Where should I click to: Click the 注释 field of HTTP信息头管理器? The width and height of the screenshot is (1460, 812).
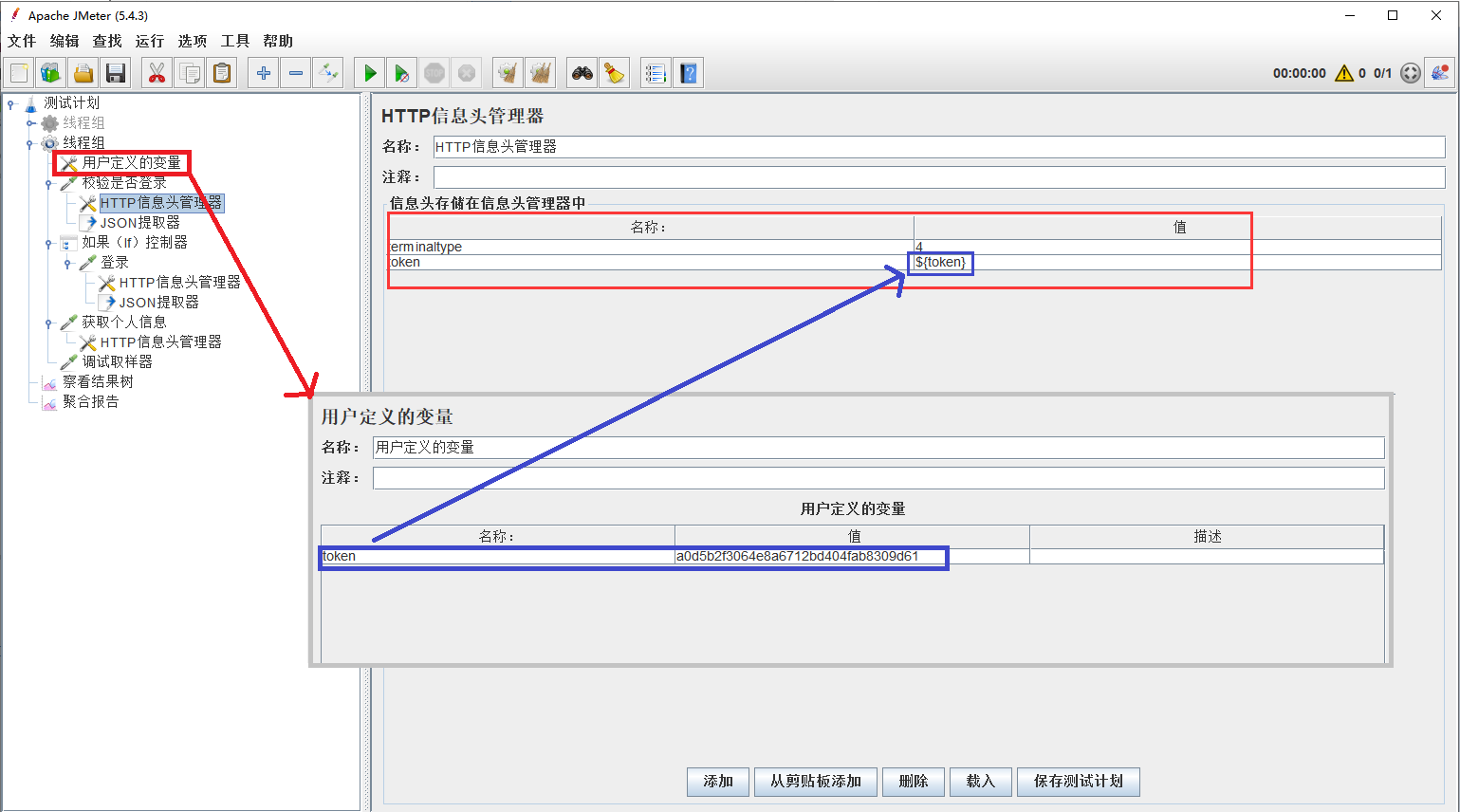click(x=938, y=177)
